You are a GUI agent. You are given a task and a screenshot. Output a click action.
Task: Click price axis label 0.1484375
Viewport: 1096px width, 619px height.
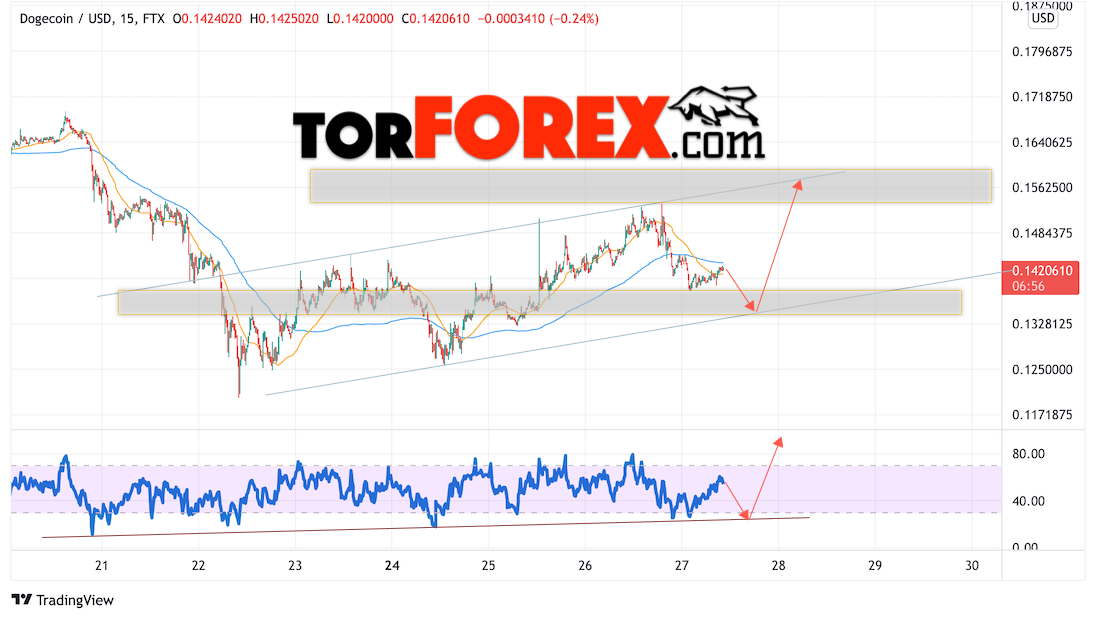1041,233
